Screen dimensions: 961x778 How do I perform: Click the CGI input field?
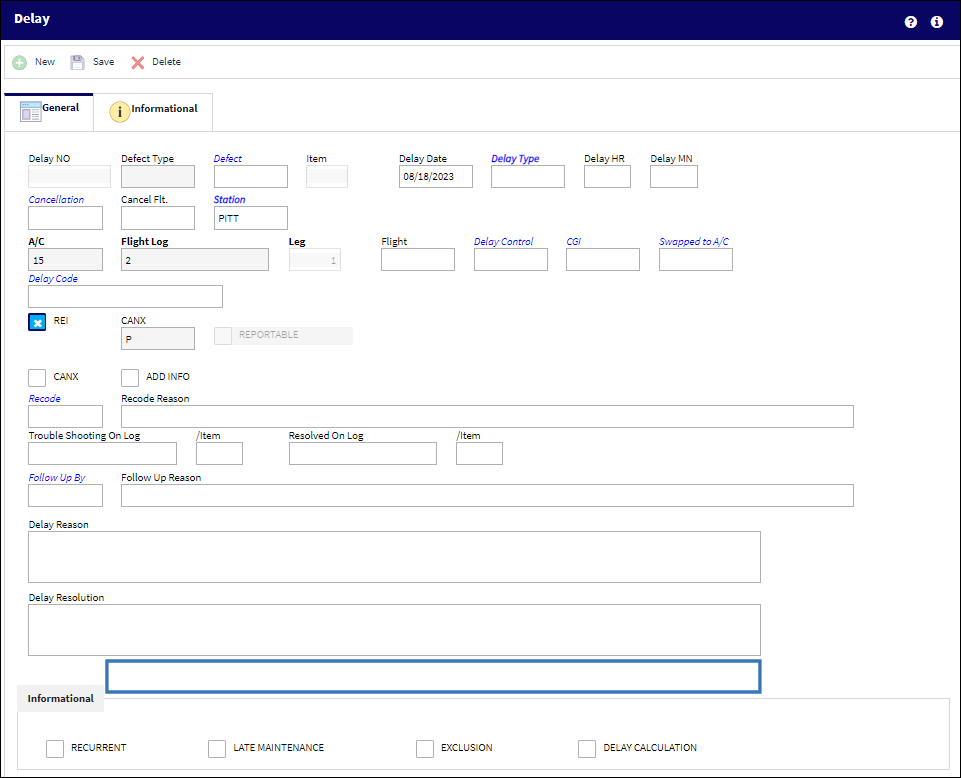(x=603, y=260)
